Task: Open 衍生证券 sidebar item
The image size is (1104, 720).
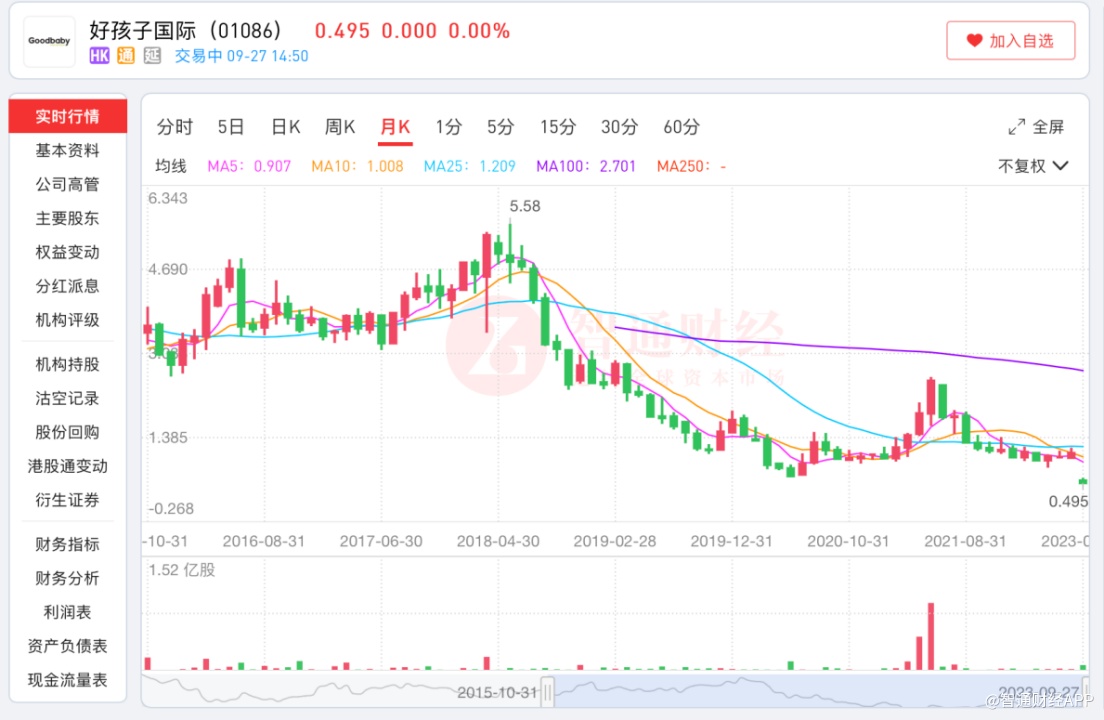Action: coord(68,500)
